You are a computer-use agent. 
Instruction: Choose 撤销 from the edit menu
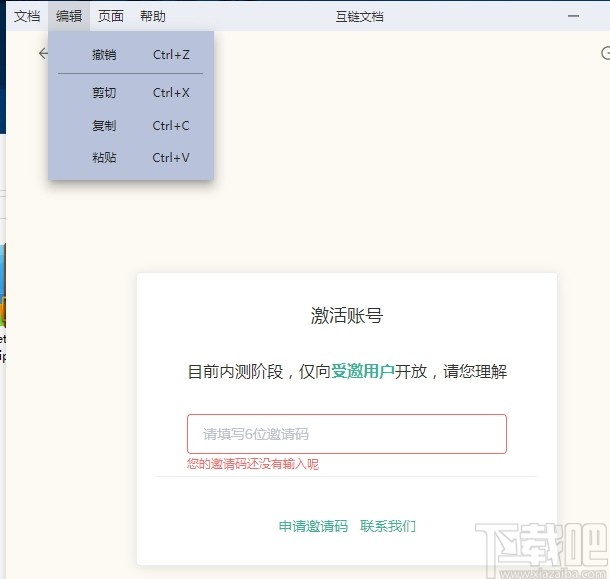[131, 54]
